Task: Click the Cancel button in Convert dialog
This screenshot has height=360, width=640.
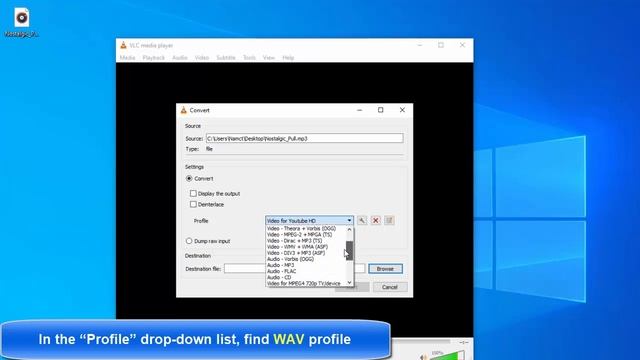Action: (x=390, y=287)
